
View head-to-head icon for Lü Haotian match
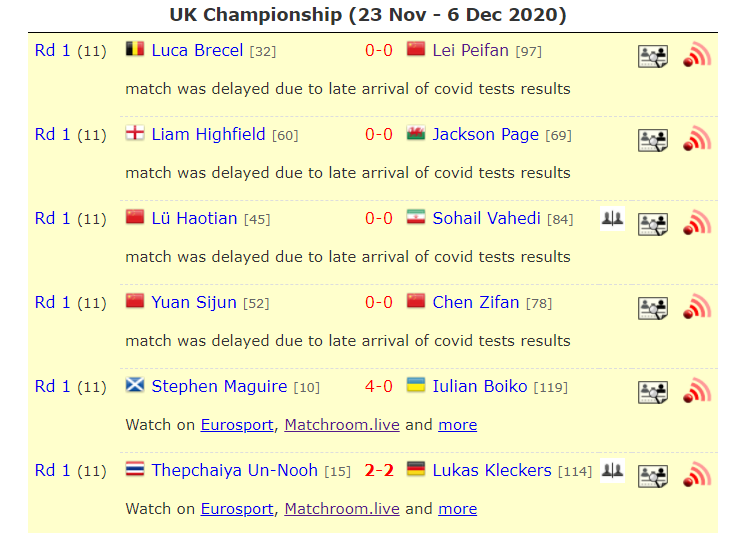point(612,219)
